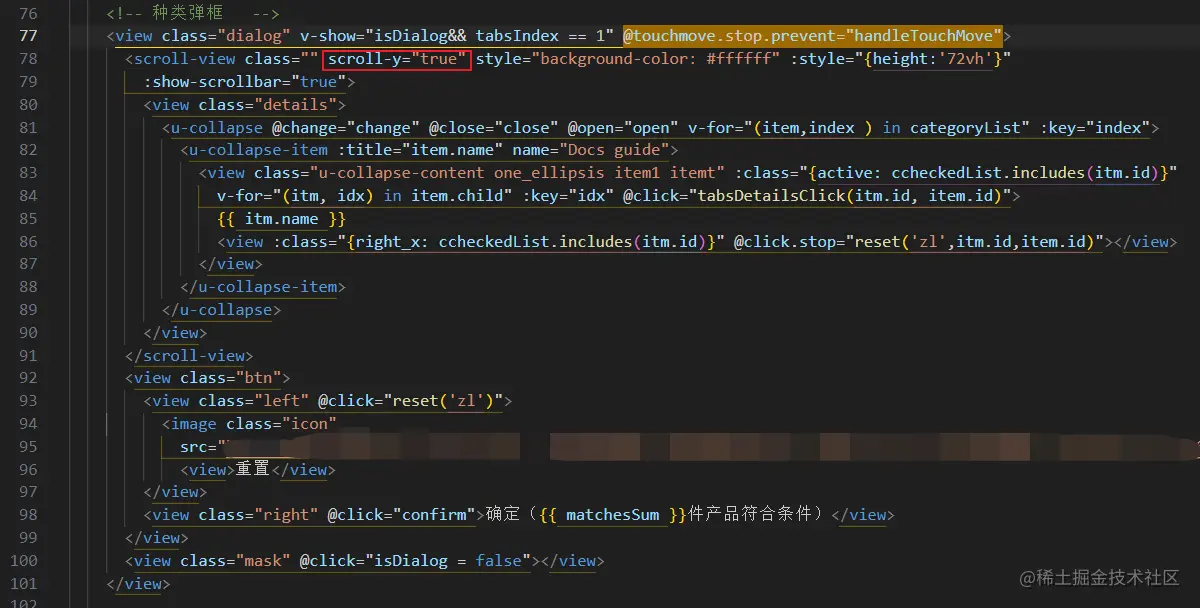This screenshot has height=608, width=1200.
Task: Select line number 91 in the gutter
Action: (x=28, y=356)
